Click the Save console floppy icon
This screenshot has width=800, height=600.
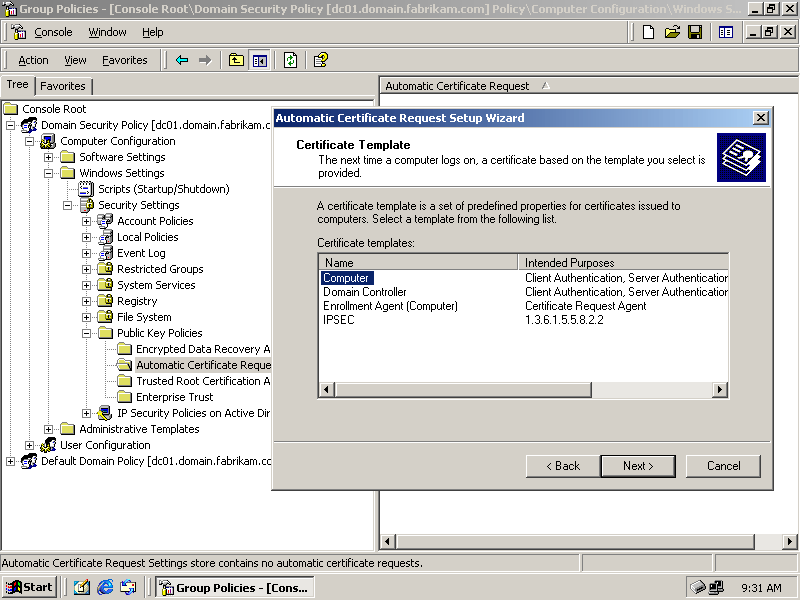694,32
